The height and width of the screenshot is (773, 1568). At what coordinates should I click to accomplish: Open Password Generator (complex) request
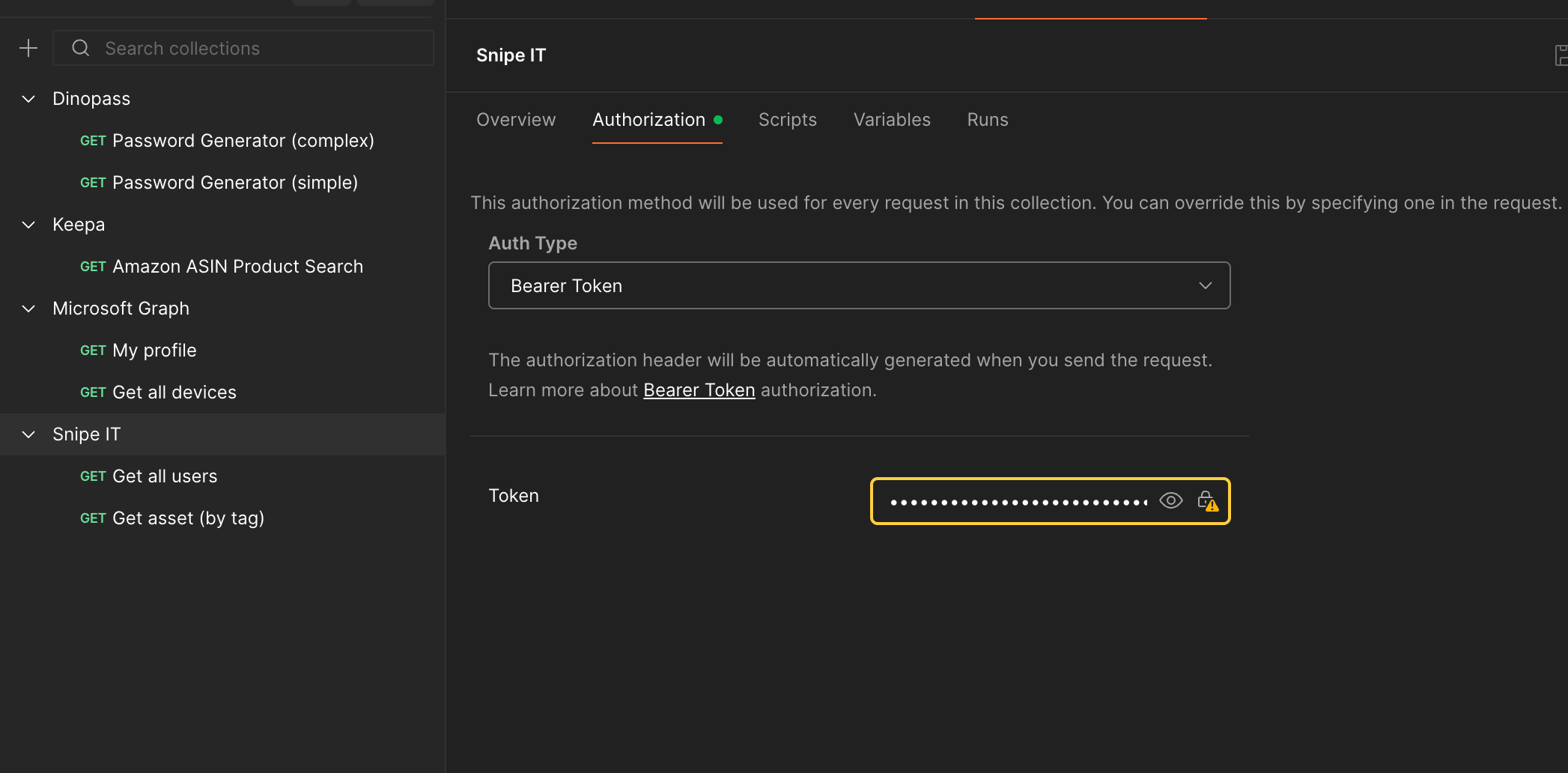coord(227,141)
